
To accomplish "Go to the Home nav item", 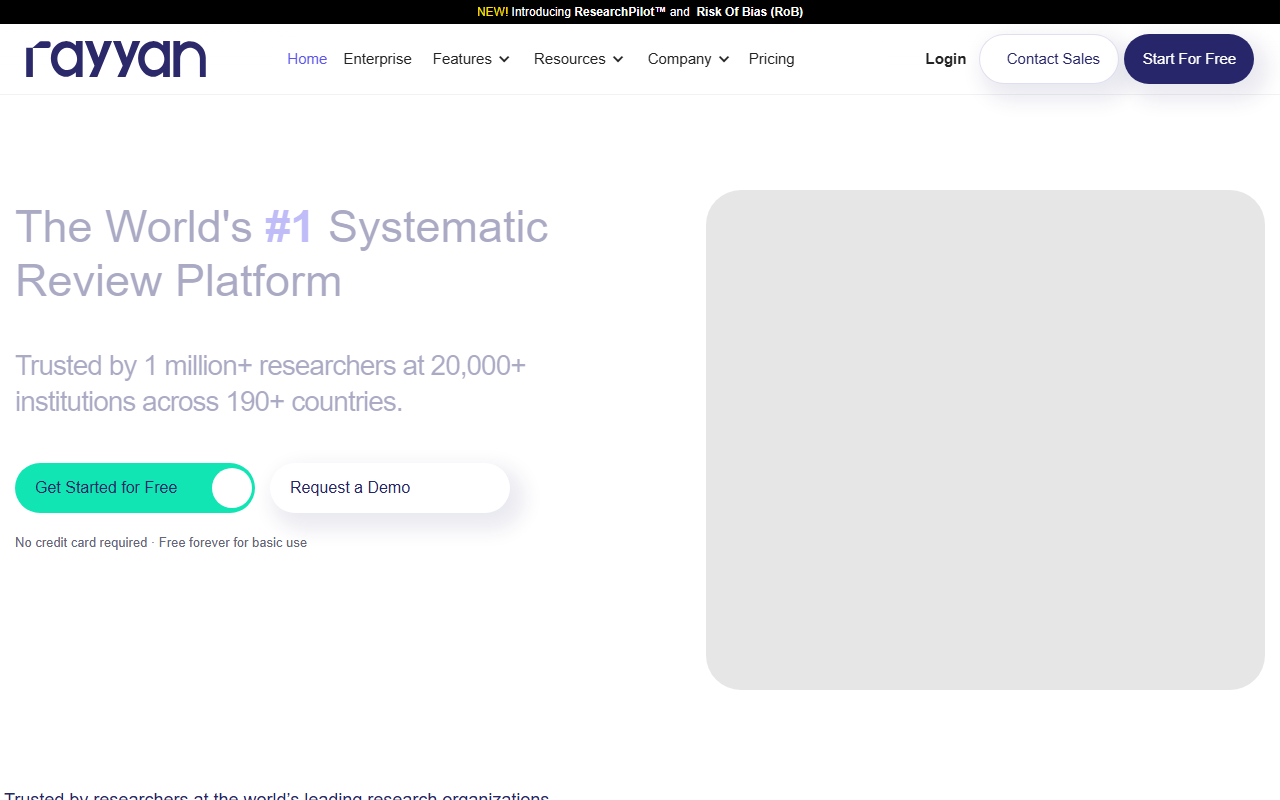I will (x=307, y=59).
